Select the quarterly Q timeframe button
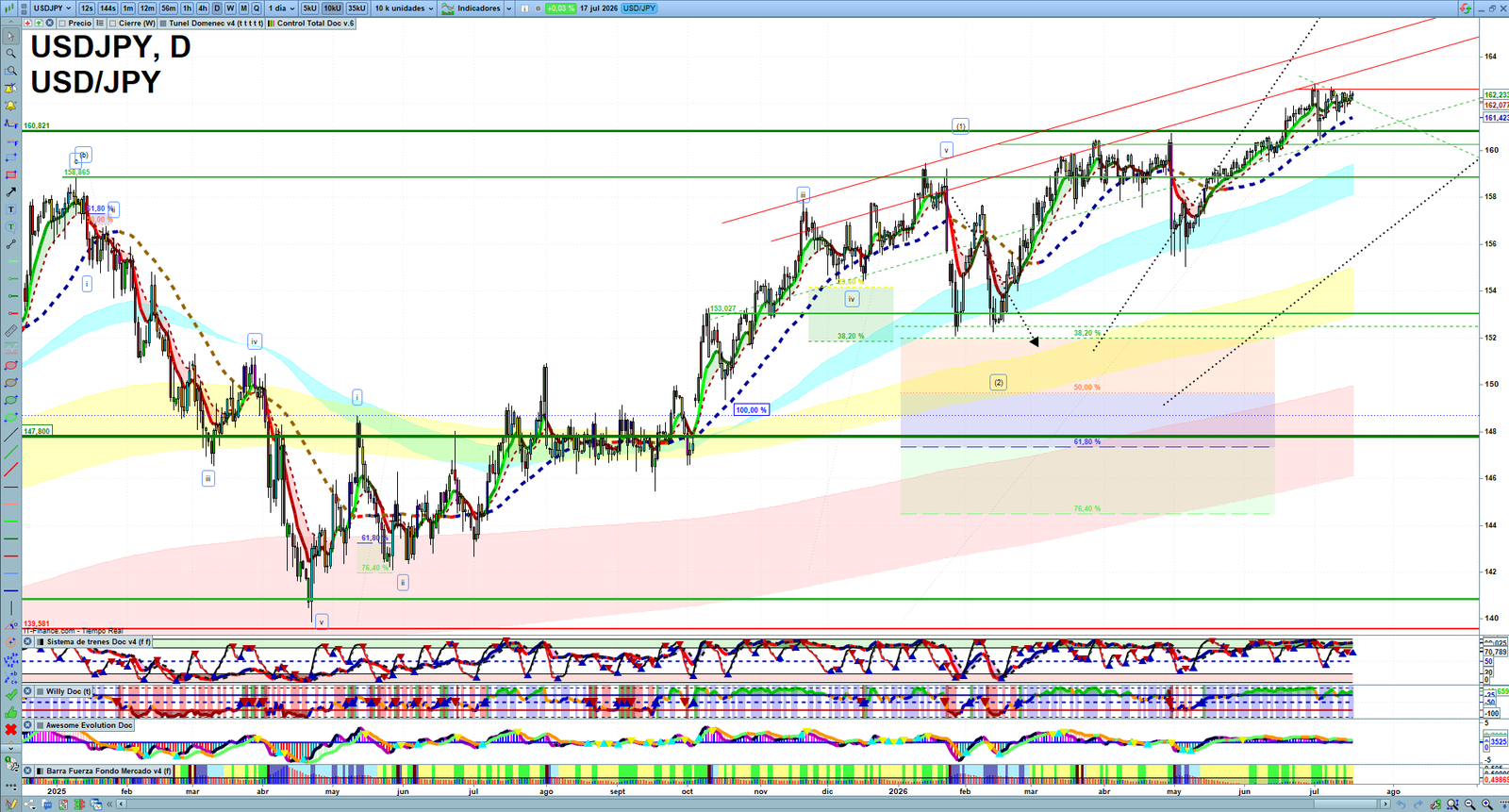Image resolution: width=1509 pixels, height=812 pixels. coord(256,8)
